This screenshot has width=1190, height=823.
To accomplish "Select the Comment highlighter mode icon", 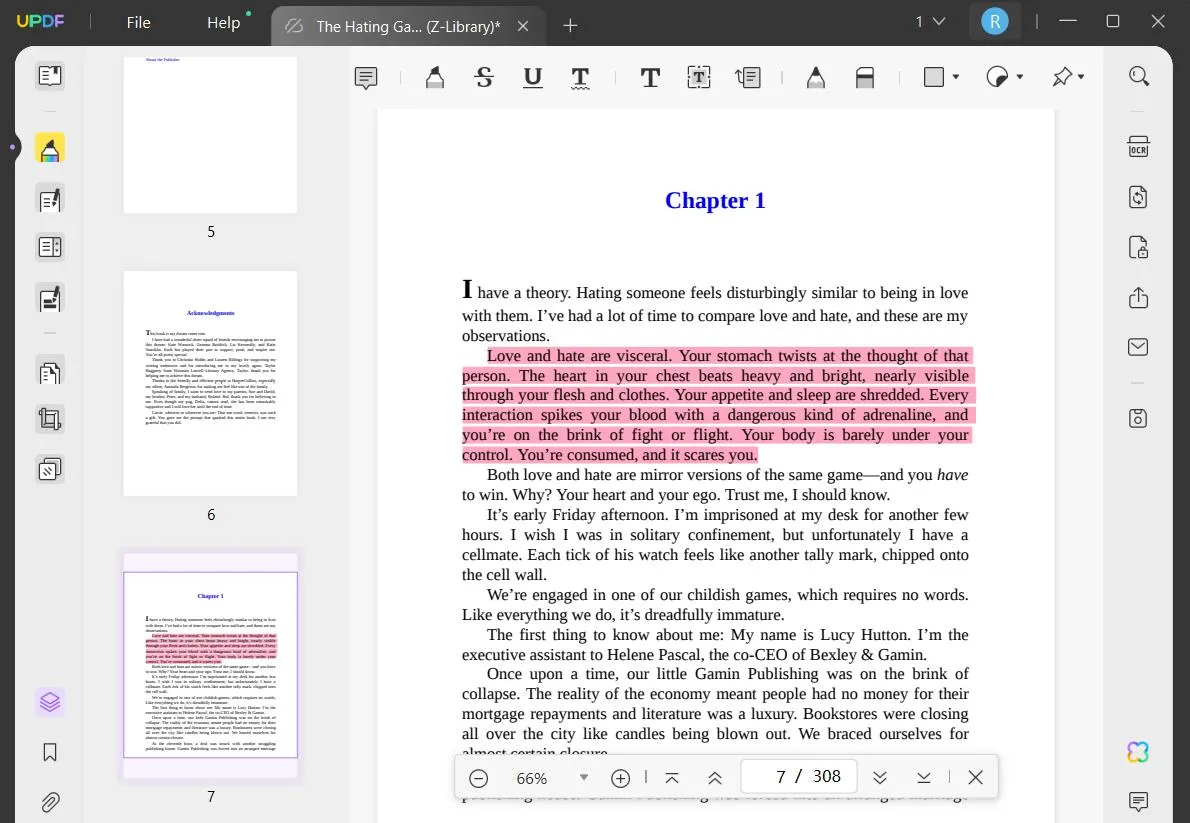I will pos(50,148).
